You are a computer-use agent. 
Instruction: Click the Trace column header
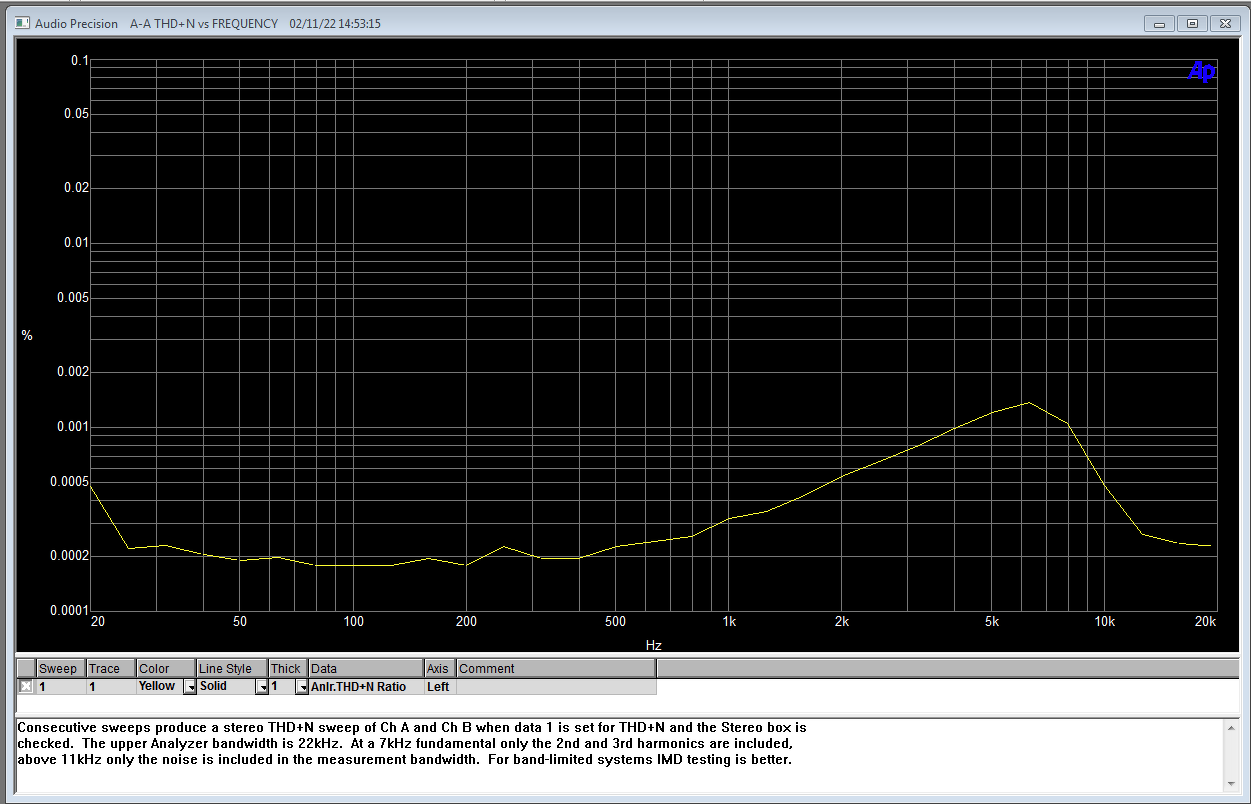pos(111,668)
